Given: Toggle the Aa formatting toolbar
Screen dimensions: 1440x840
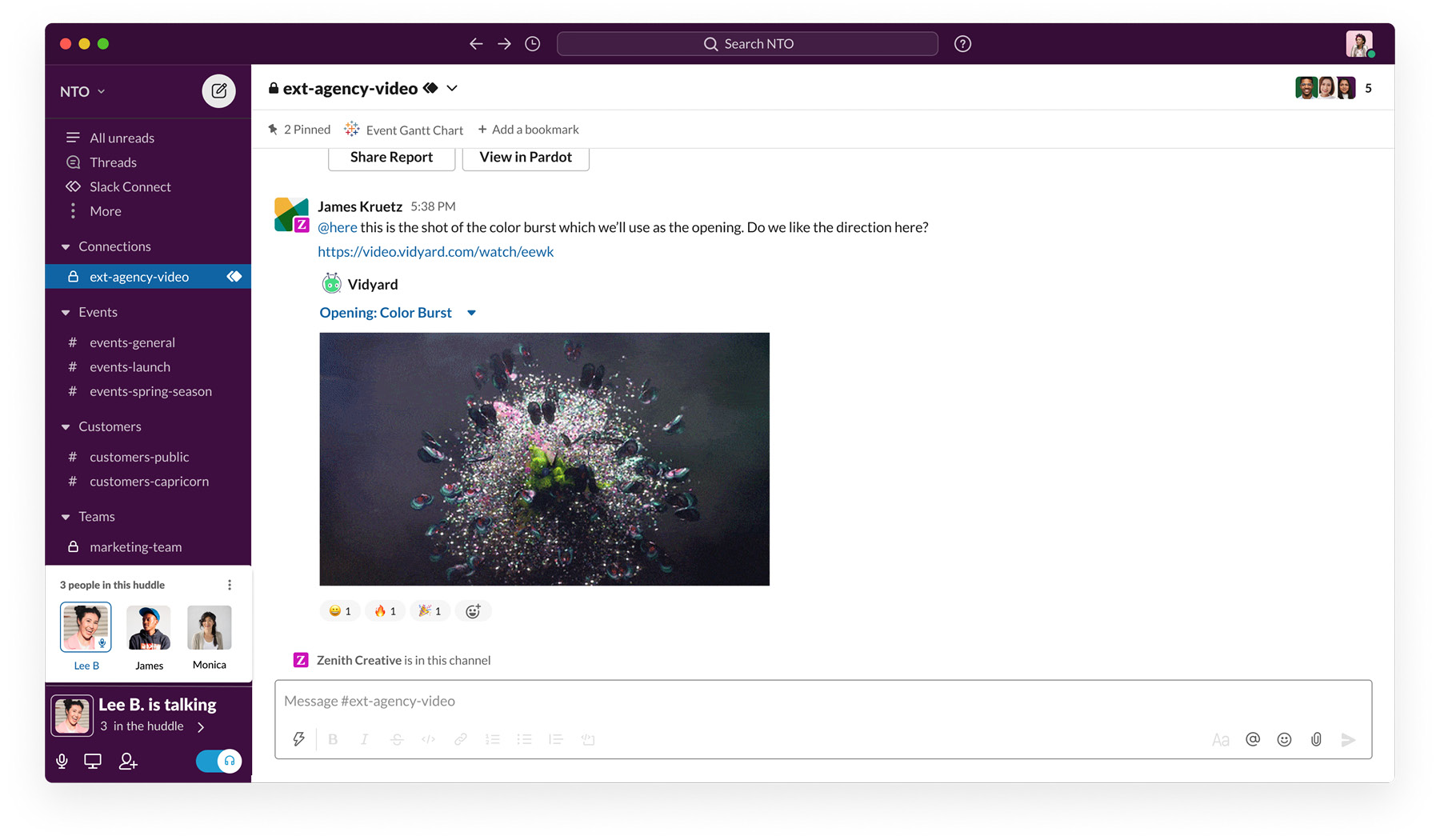Looking at the screenshot, I should pos(1221,740).
